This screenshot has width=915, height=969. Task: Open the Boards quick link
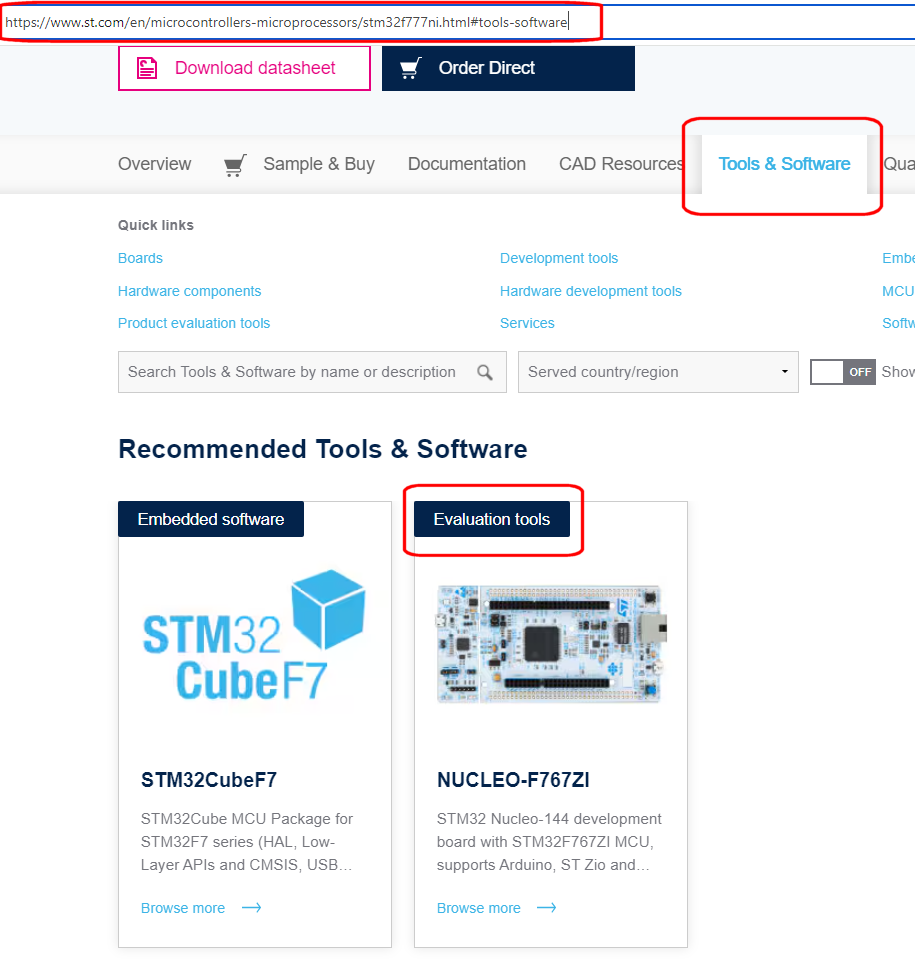tap(140, 258)
